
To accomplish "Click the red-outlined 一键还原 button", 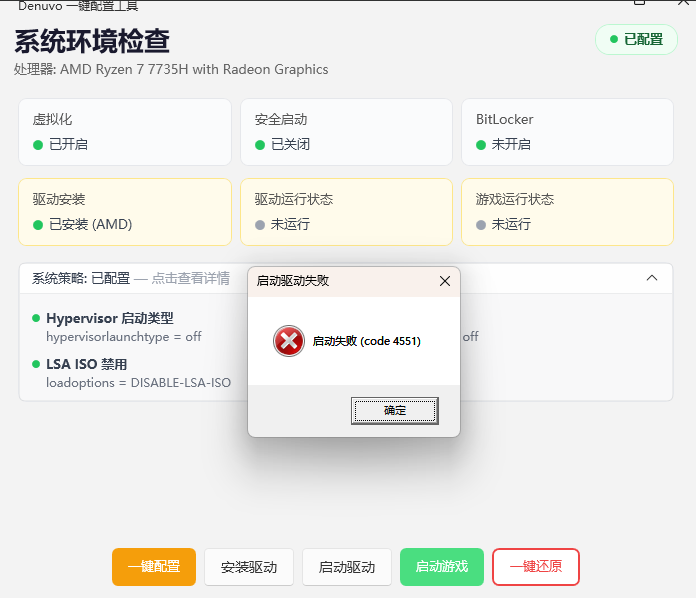I will click(x=535, y=567).
